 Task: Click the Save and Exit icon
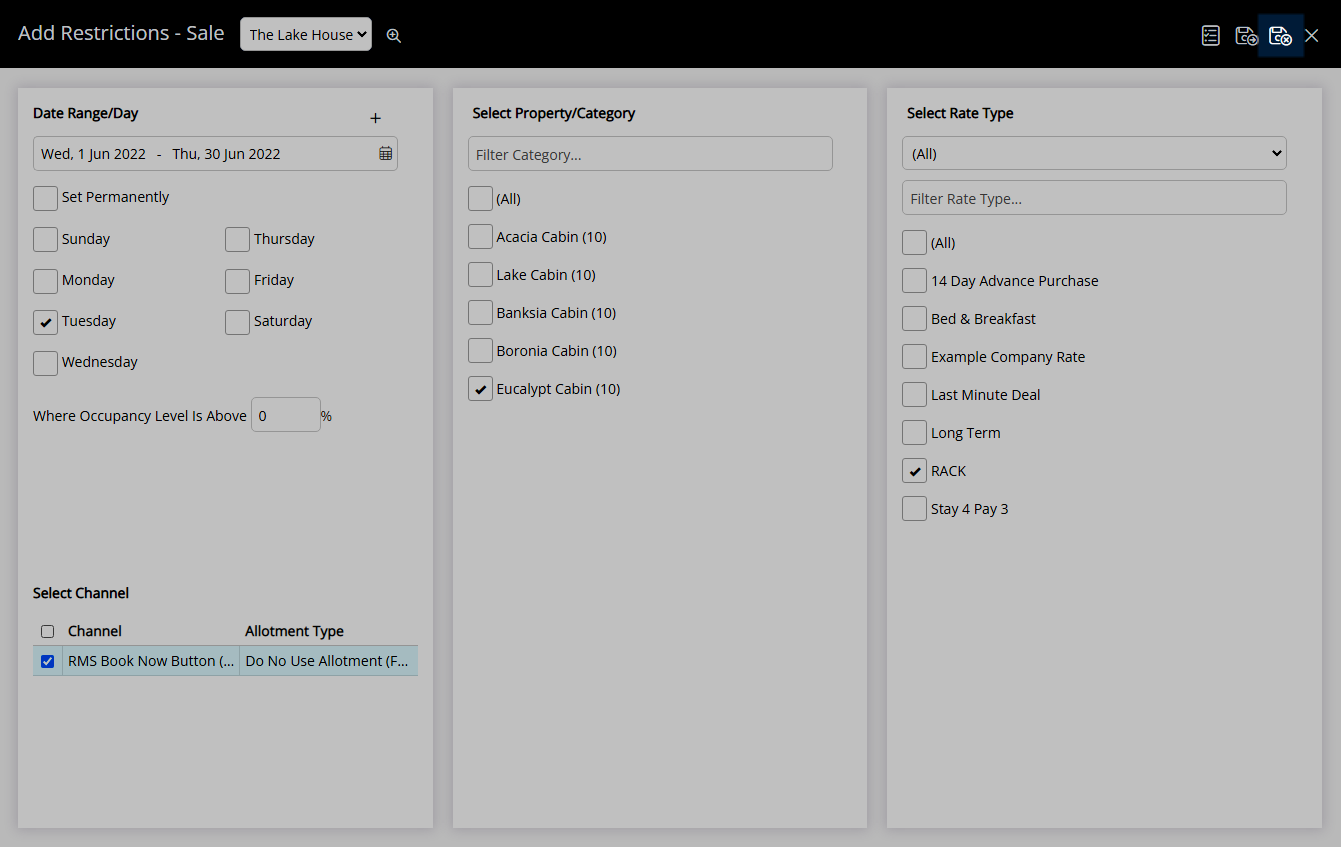pyautogui.click(x=1280, y=35)
